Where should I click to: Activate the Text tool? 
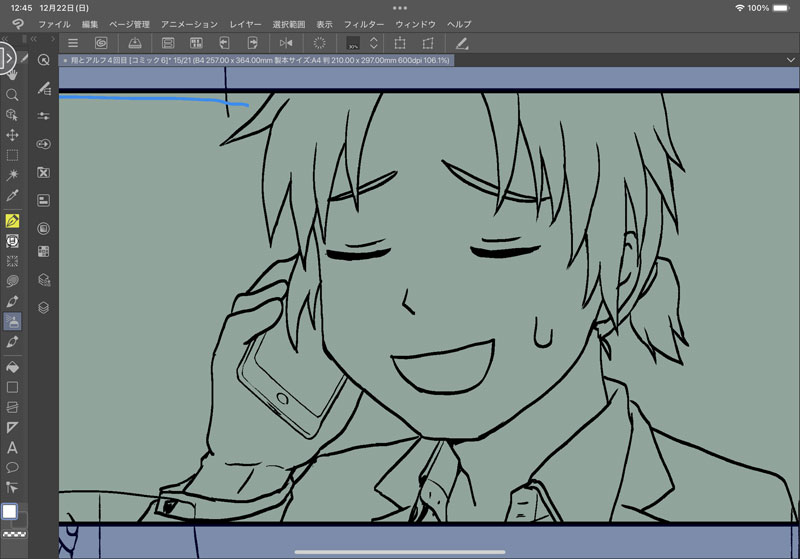(x=13, y=448)
